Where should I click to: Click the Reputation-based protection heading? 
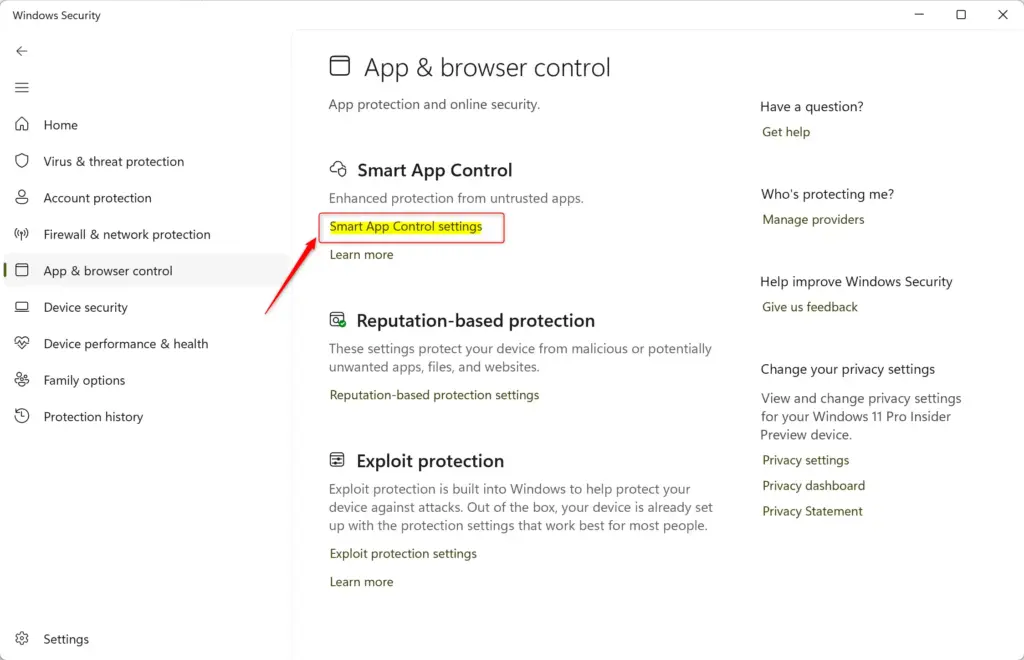pos(475,321)
